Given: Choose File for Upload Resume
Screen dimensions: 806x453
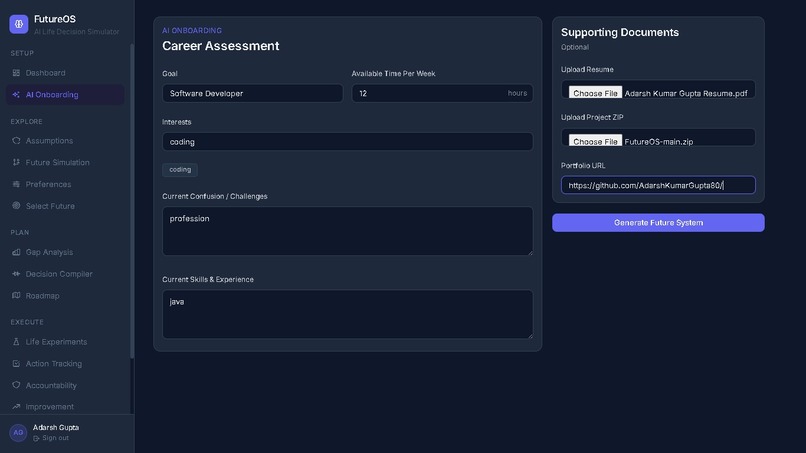Looking at the screenshot, I should click(595, 93).
